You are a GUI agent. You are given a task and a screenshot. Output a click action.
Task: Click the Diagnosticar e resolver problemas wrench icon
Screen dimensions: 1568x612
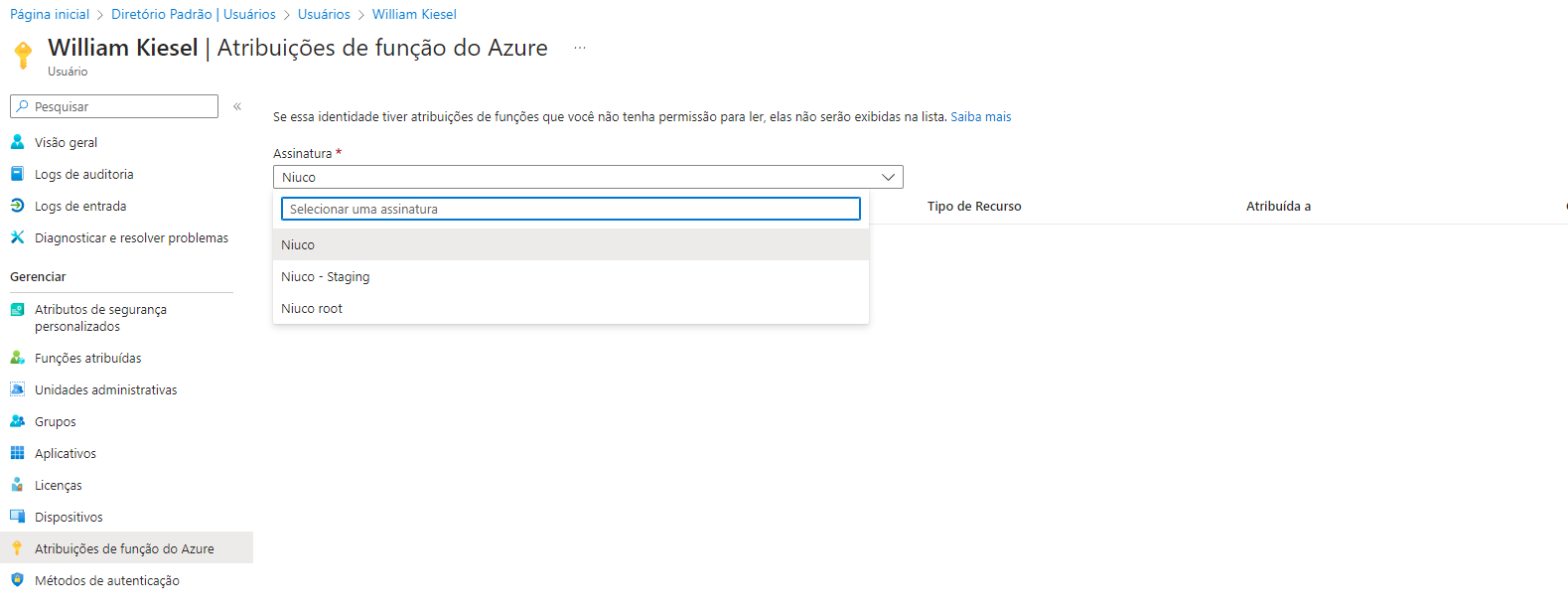point(17,237)
